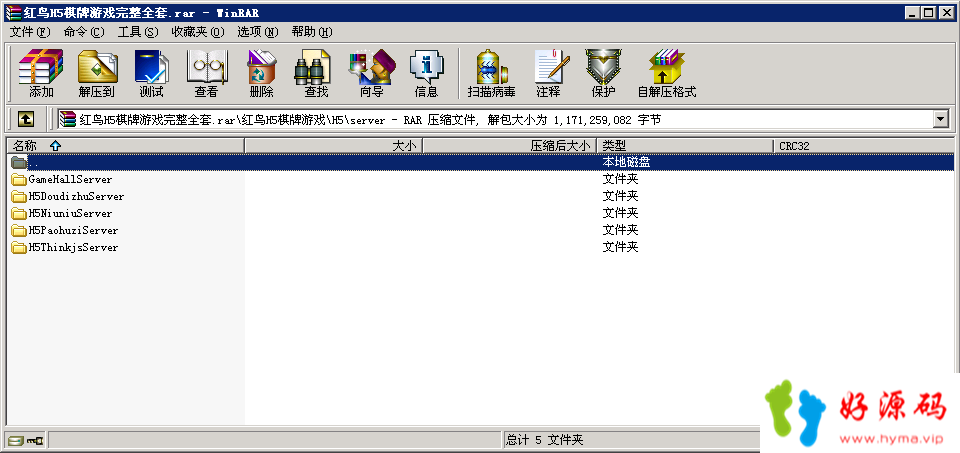Open the 帮助(H) menu
Image resolution: width=960 pixels, height=453 pixels.
pyautogui.click(x=312, y=32)
